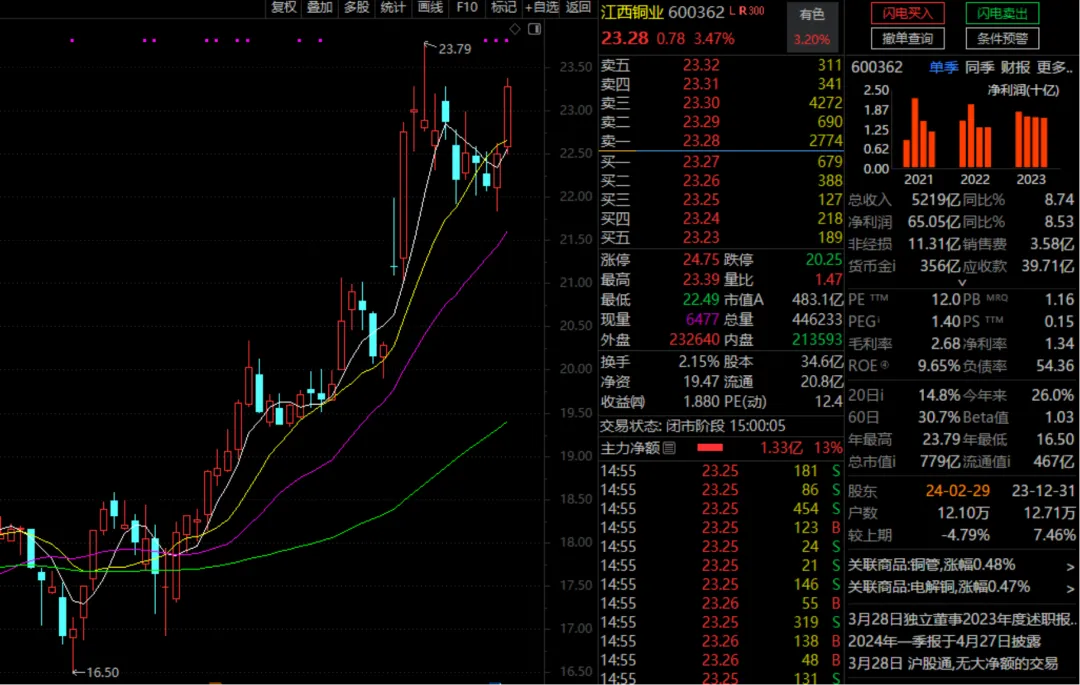The image size is (1080, 685).
Task: Click the 外盘 value 232640
Action: 694,340
